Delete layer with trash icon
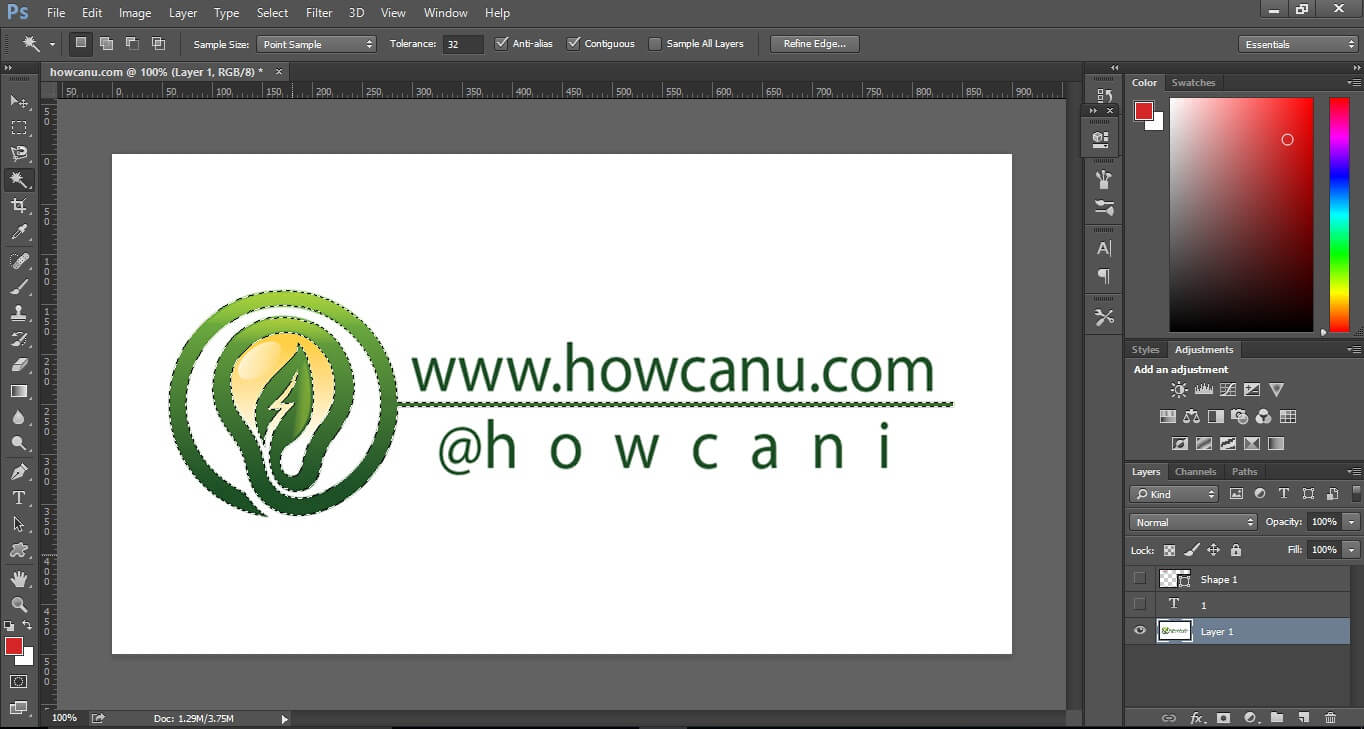Viewport: 1364px width, 729px height. [1330, 718]
